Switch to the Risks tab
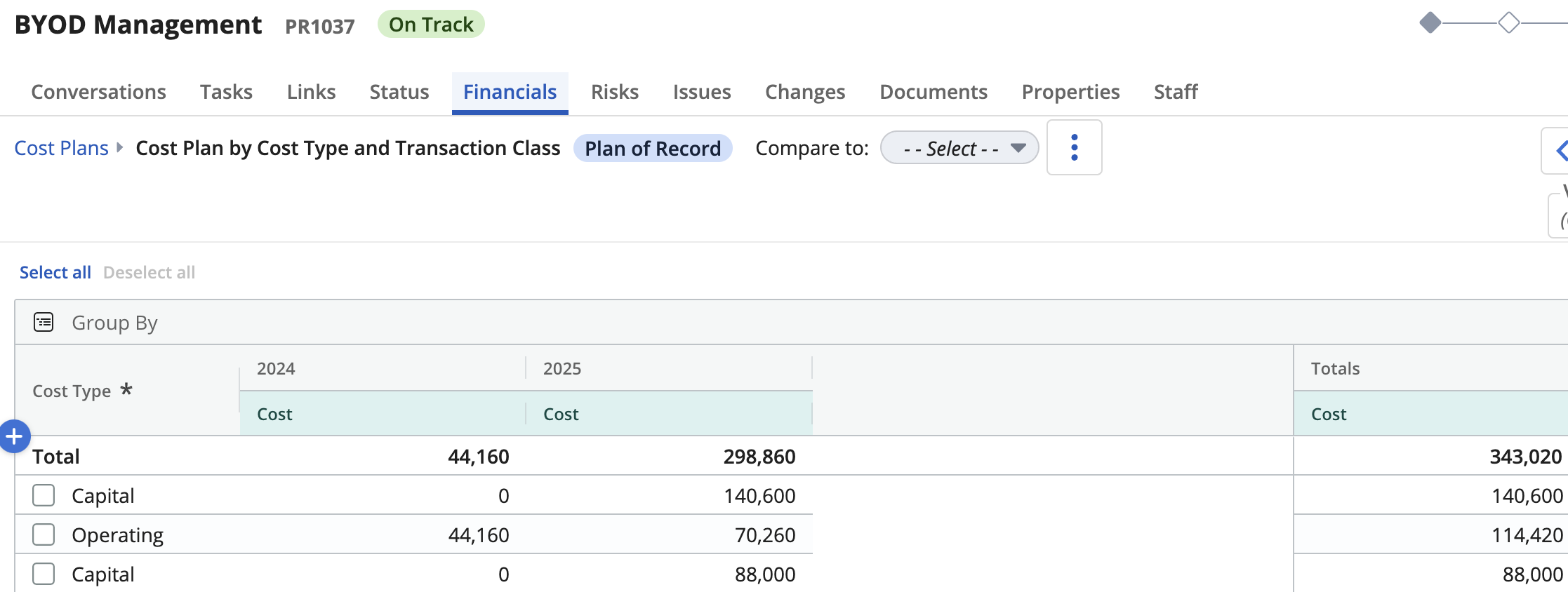The height and width of the screenshot is (592, 1568). (614, 92)
